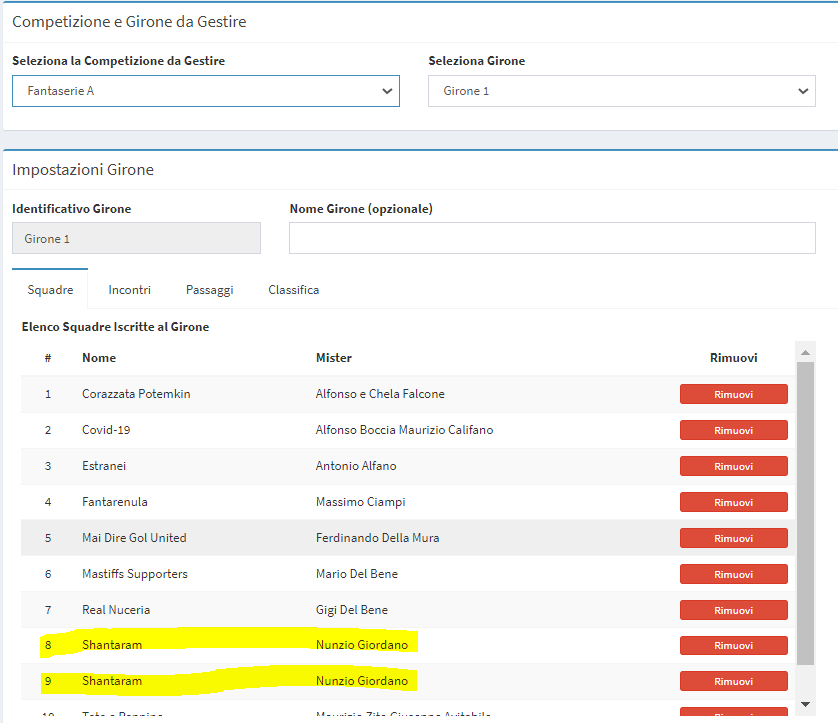Remove the Estranei team
The image size is (838, 723).
[733, 466]
